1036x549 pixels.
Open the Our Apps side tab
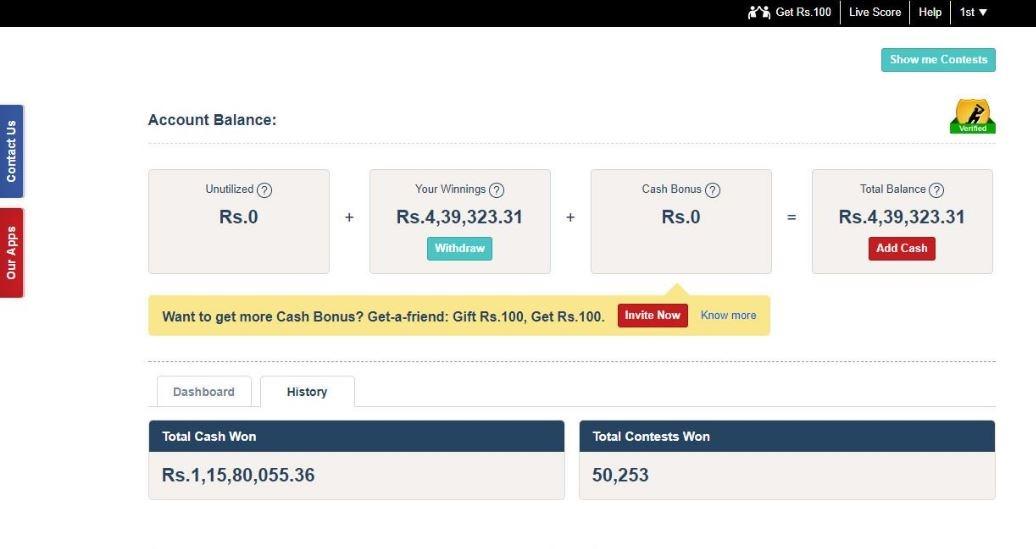click(x=11, y=253)
